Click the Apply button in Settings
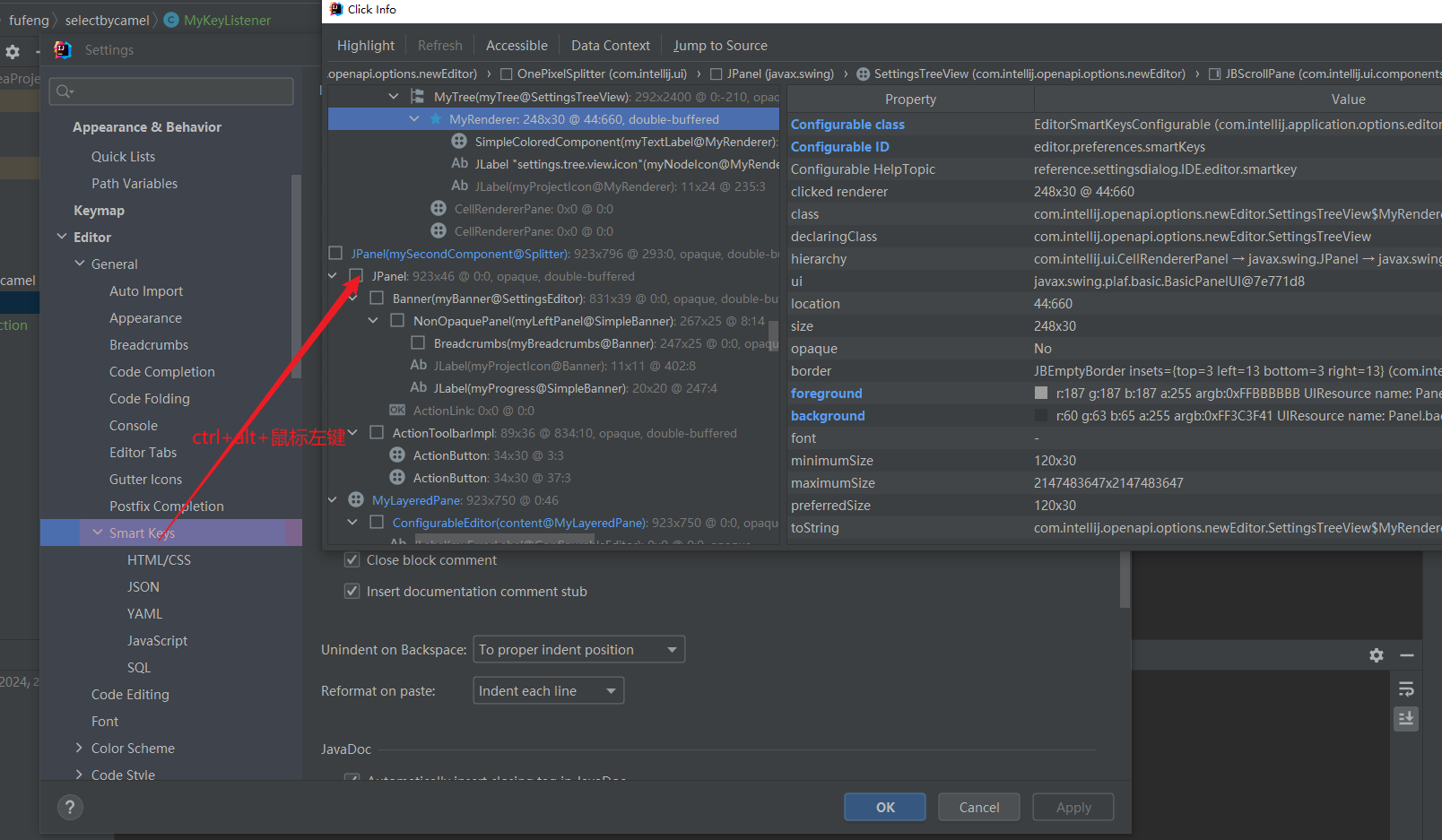The width and height of the screenshot is (1442, 840). (x=1073, y=807)
